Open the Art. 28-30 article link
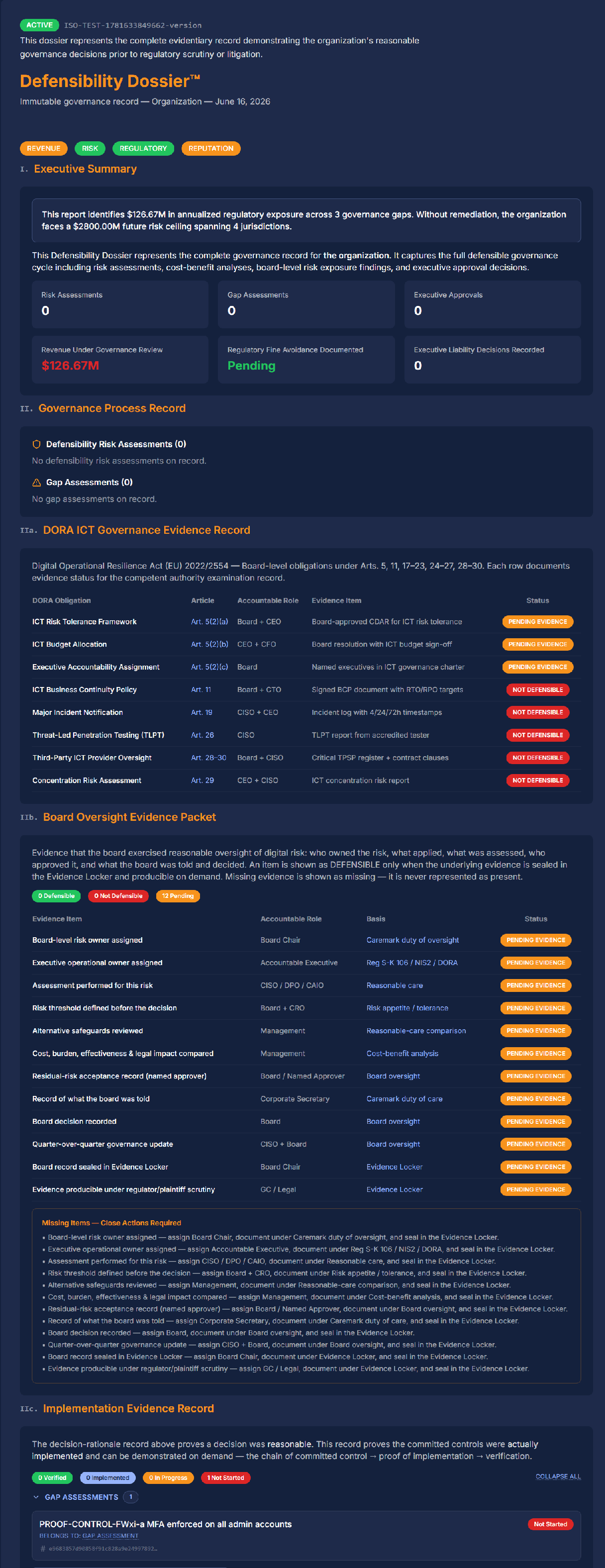605x1568 pixels. point(208,758)
